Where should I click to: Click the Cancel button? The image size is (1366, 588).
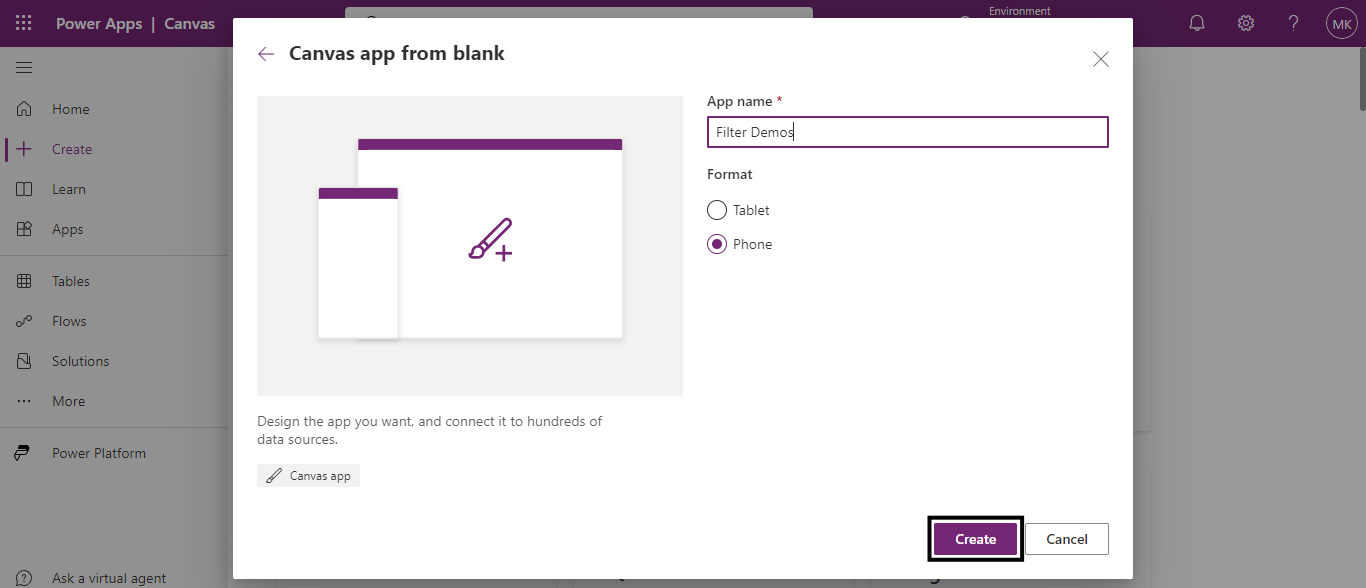tap(1066, 539)
